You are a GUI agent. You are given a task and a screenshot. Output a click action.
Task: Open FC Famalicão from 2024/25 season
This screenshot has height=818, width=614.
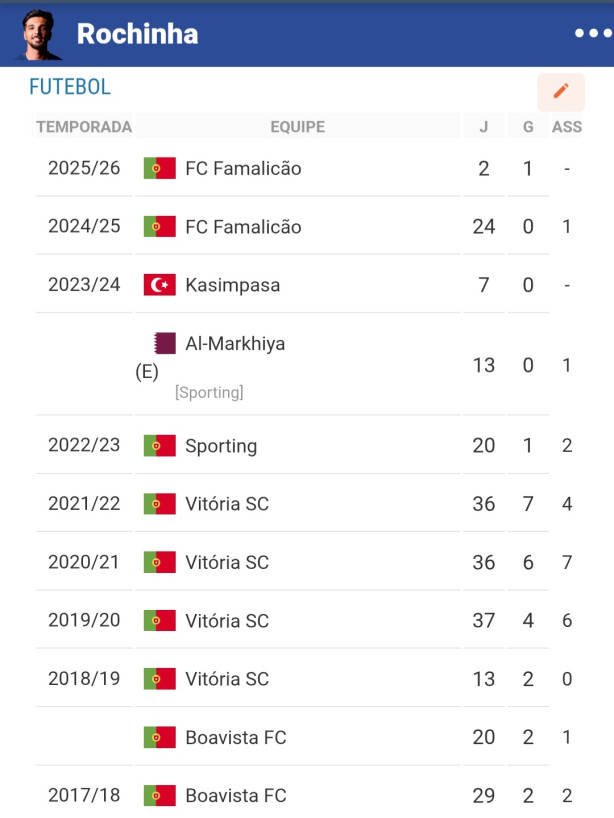(243, 227)
